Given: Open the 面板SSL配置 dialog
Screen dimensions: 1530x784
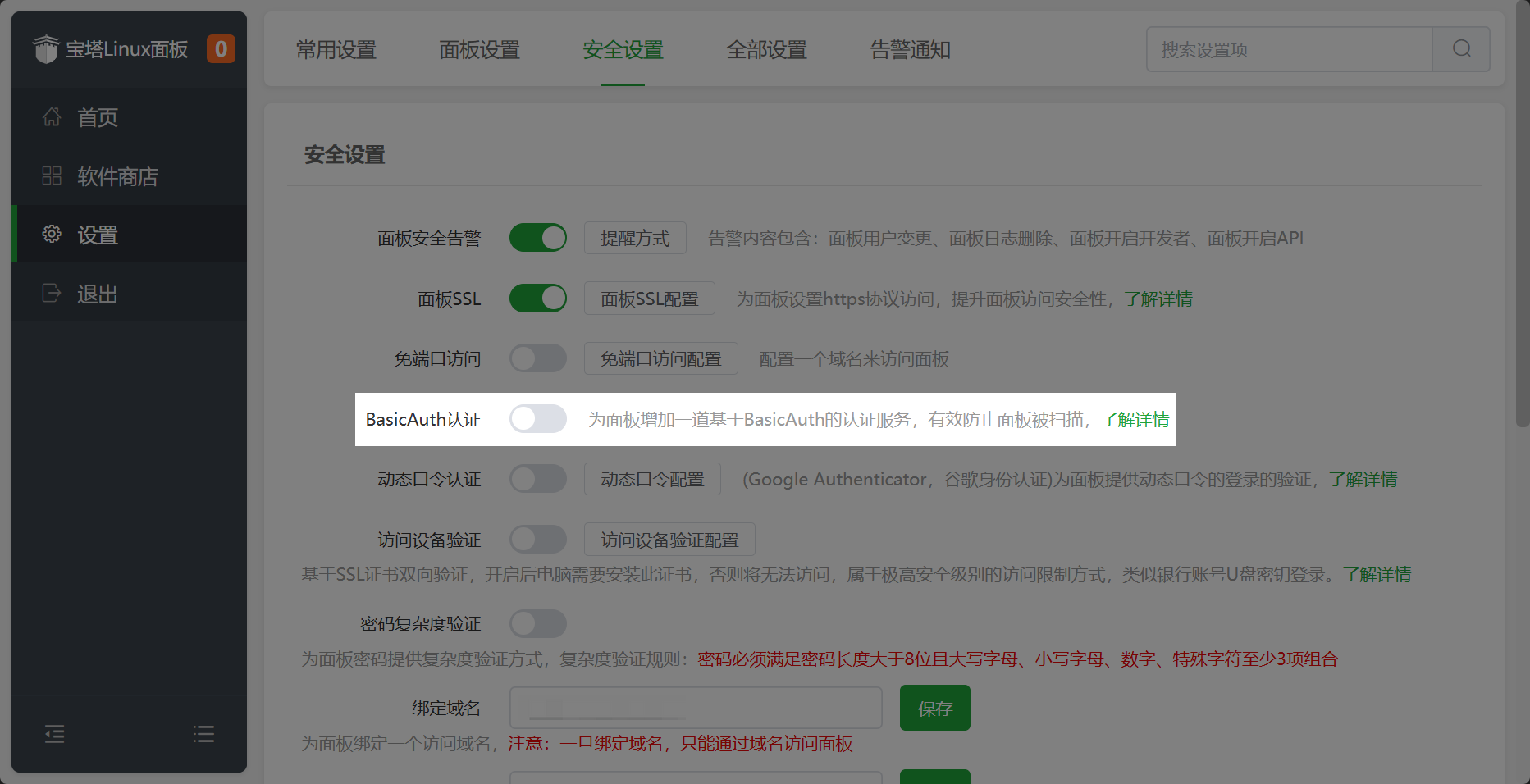Looking at the screenshot, I should 649,299.
